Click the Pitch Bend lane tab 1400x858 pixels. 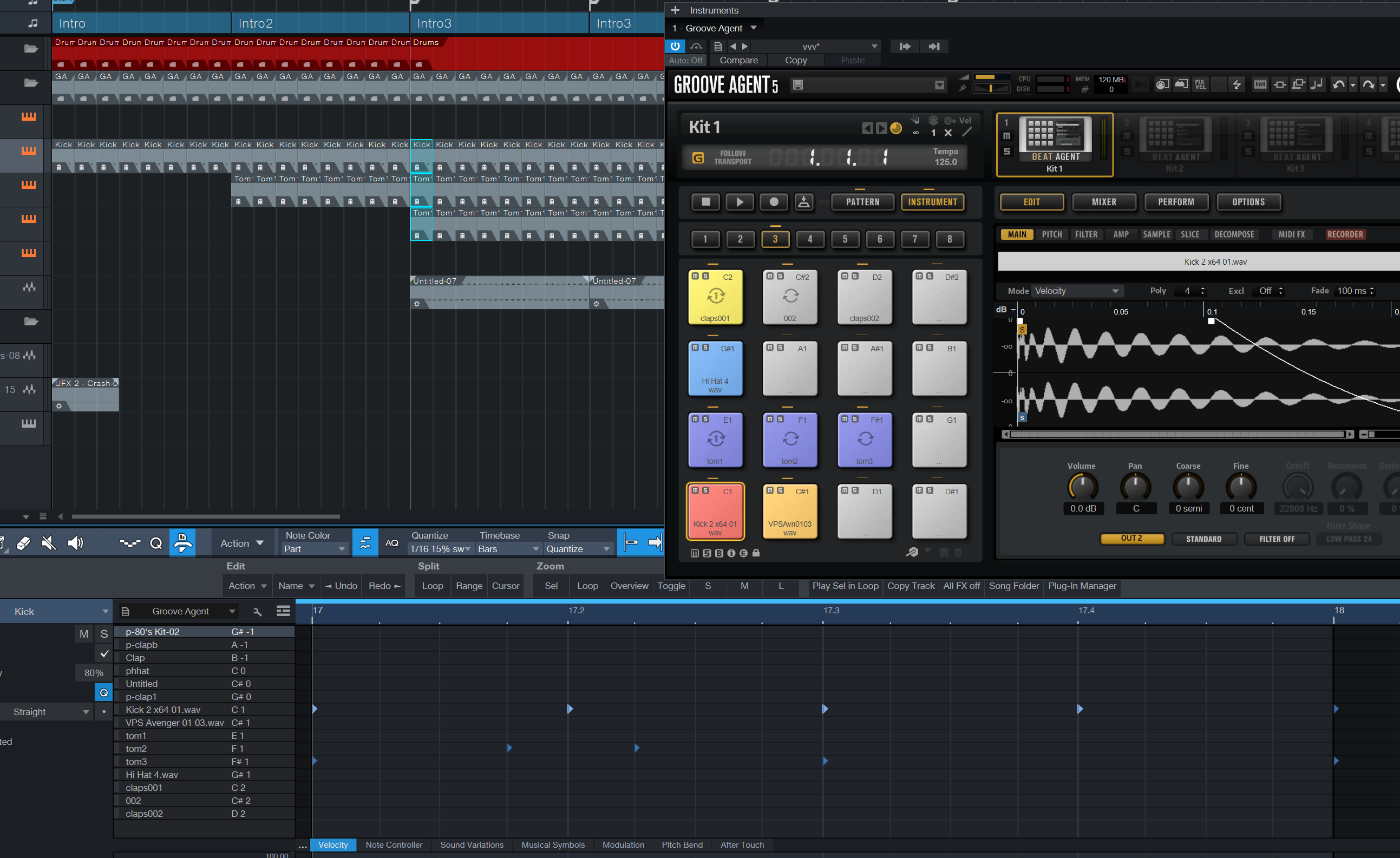[x=682, y=845]
